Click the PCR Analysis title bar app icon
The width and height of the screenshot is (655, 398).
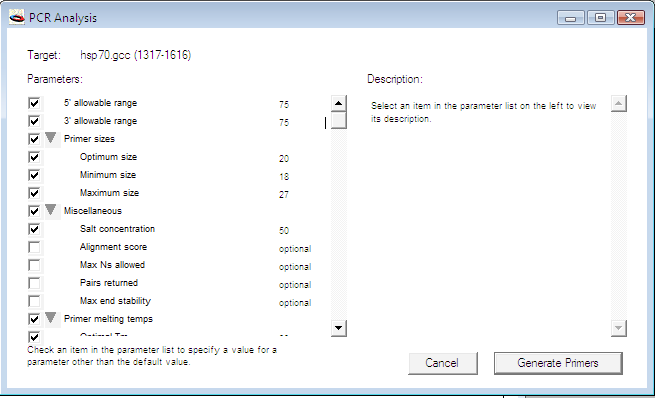(17, 18)
